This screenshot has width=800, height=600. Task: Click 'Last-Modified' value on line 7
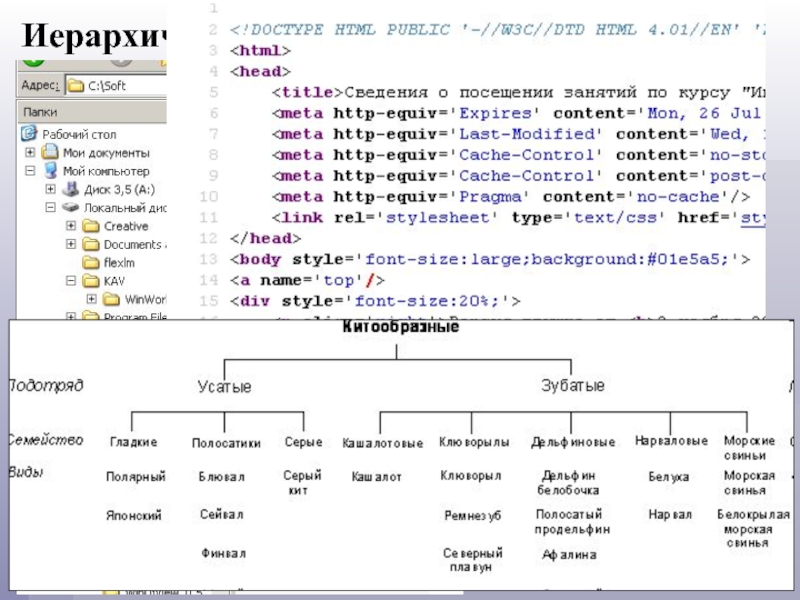coord(530,134)
